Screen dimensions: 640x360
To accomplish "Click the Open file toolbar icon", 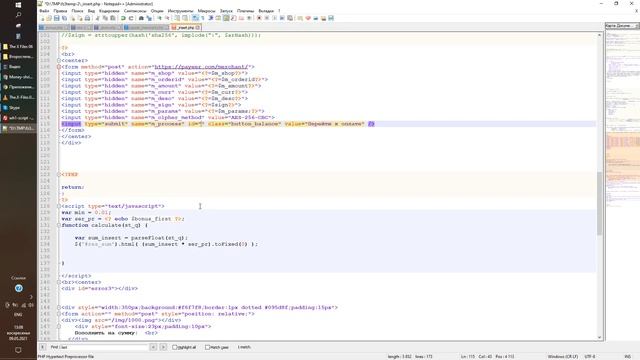I will (x=49, y=18).
